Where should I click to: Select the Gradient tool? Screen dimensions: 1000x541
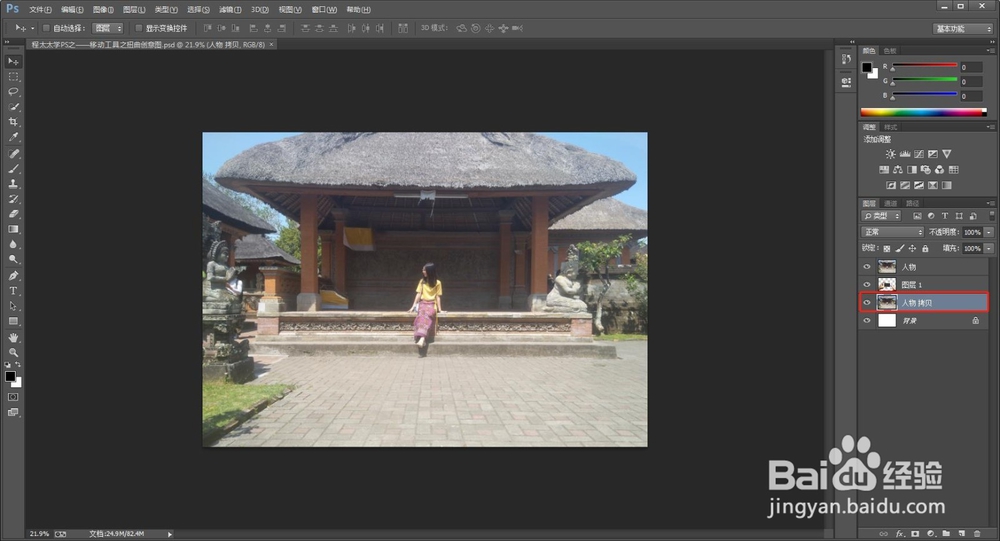pos(13,229)
